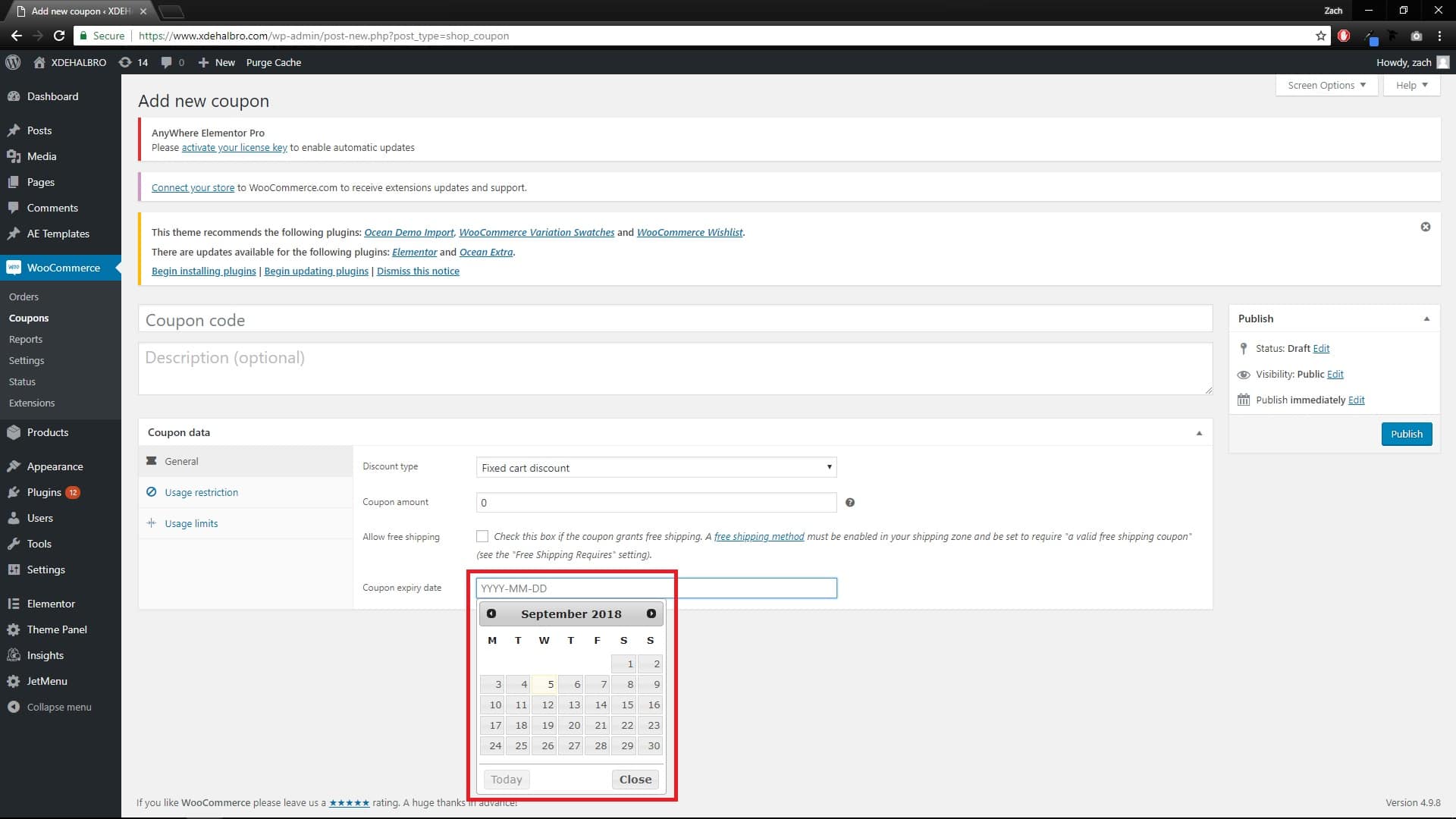Open the Users menu
The image size is (1456, 819).
[61, 518]
